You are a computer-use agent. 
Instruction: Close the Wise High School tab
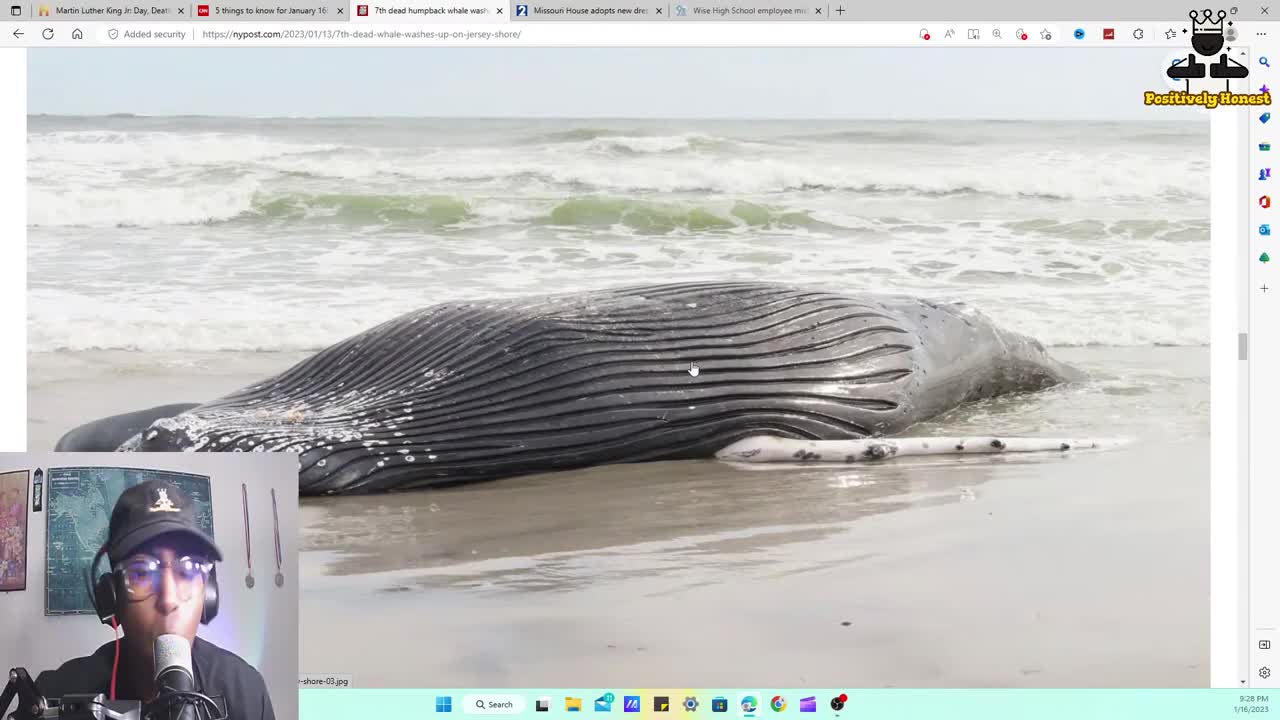tap(818, 11)
